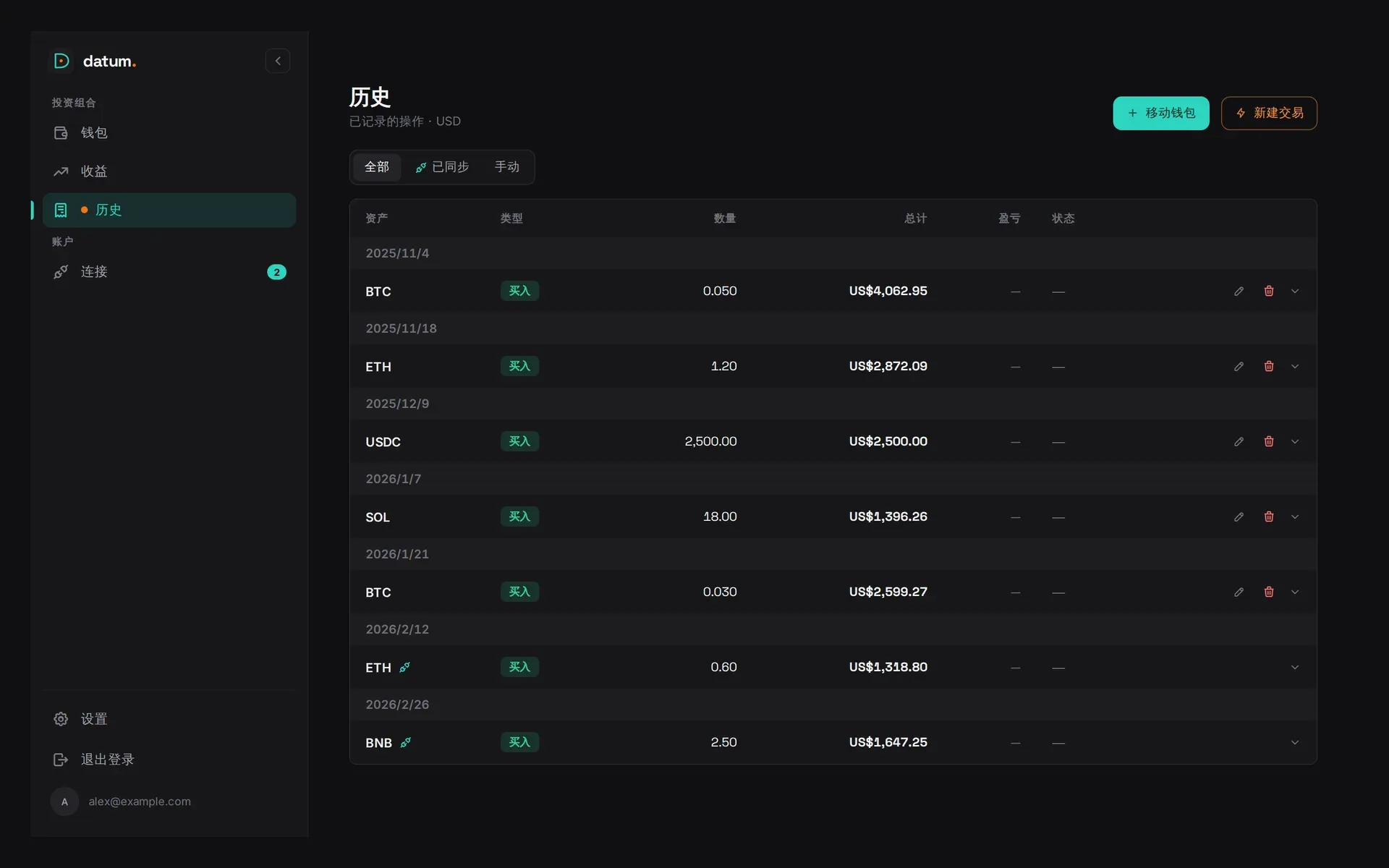Delete the ETH 1.20 transaction
Image resolution: width=1389 pixels, height=868 pixels.
(1269, 366)
